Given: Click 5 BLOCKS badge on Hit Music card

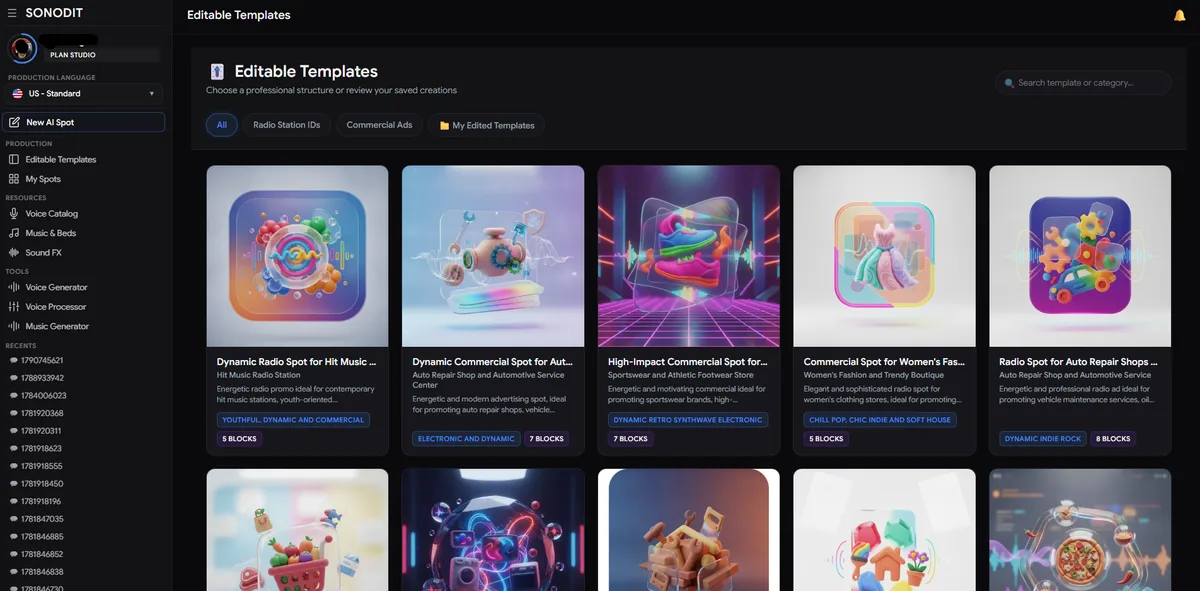Looking at the screenshot, I should coord(239,439).
